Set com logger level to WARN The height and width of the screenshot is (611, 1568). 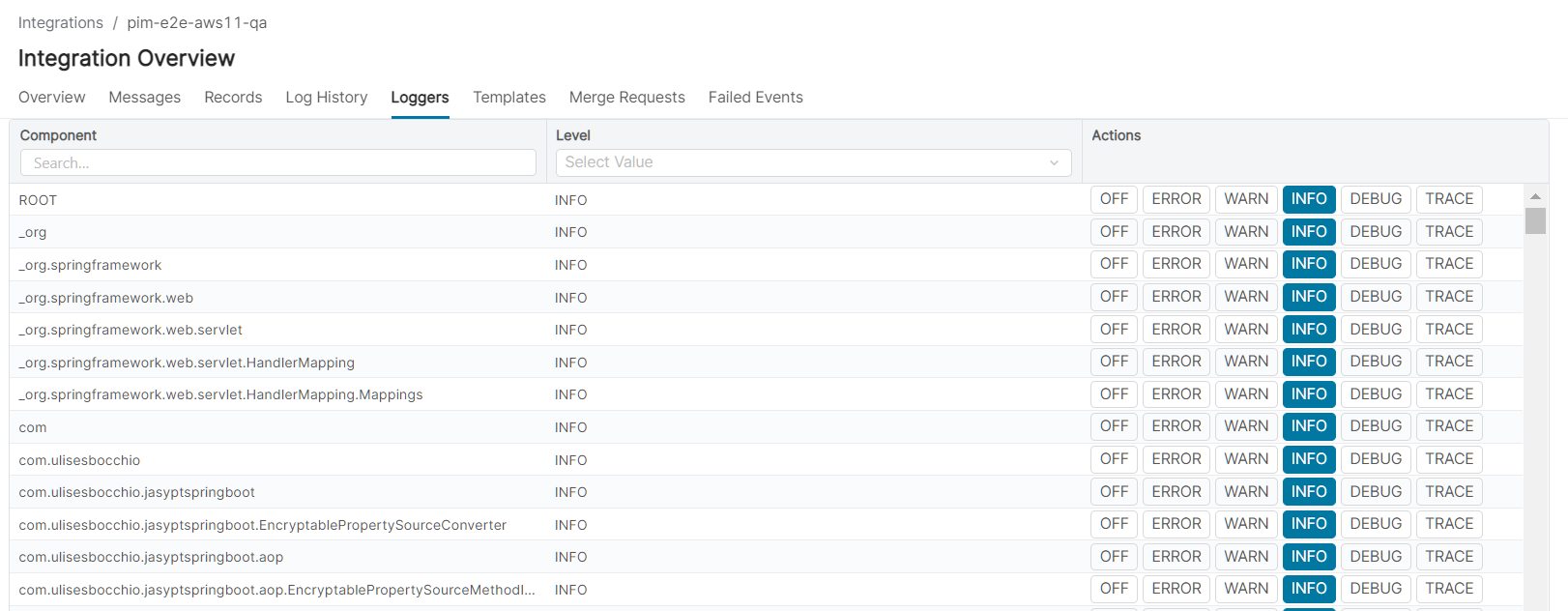click(1245, 426)
